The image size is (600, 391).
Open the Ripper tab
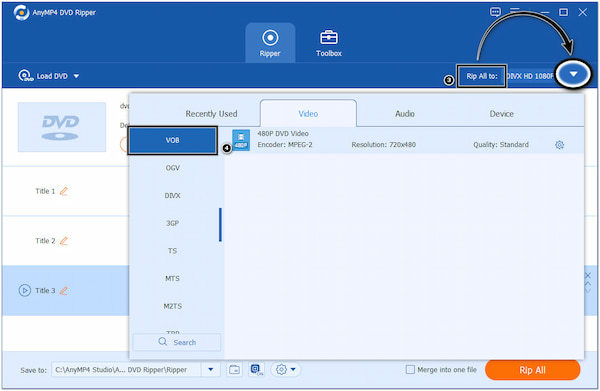(x=270, y=43)
